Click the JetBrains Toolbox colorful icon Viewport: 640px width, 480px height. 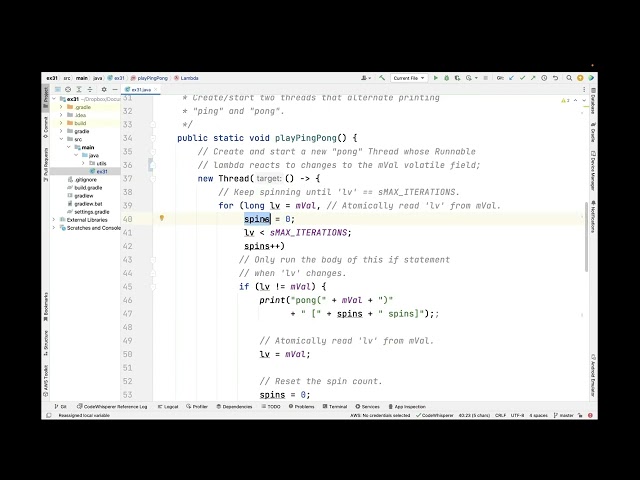[591, 78]
